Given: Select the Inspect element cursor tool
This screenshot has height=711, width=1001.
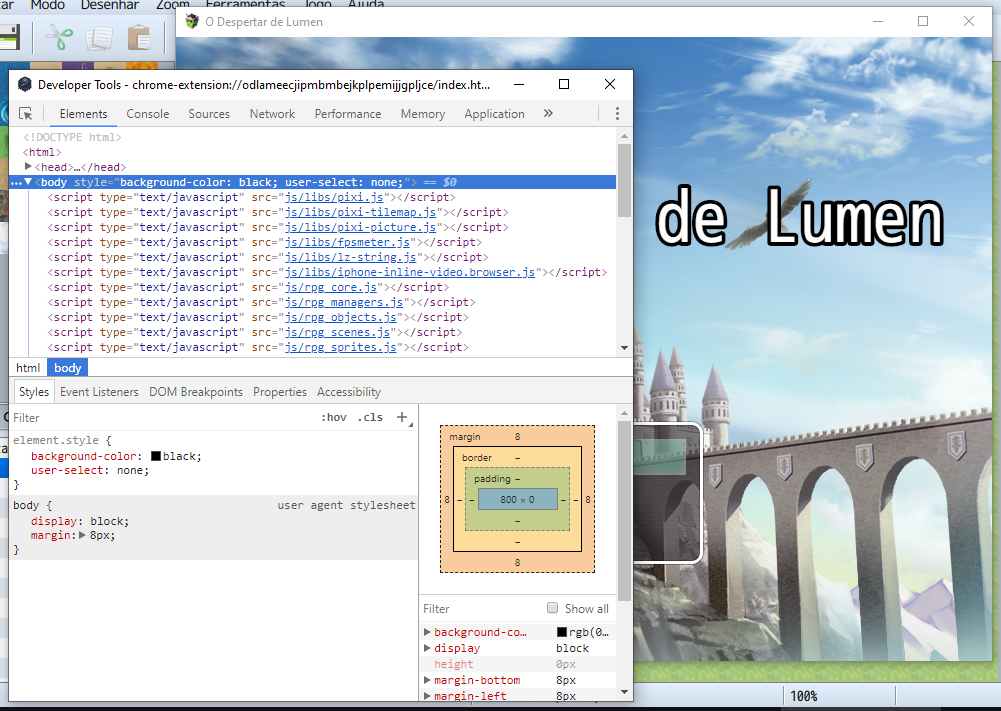Looking at the screenshot, I should 26,113.
